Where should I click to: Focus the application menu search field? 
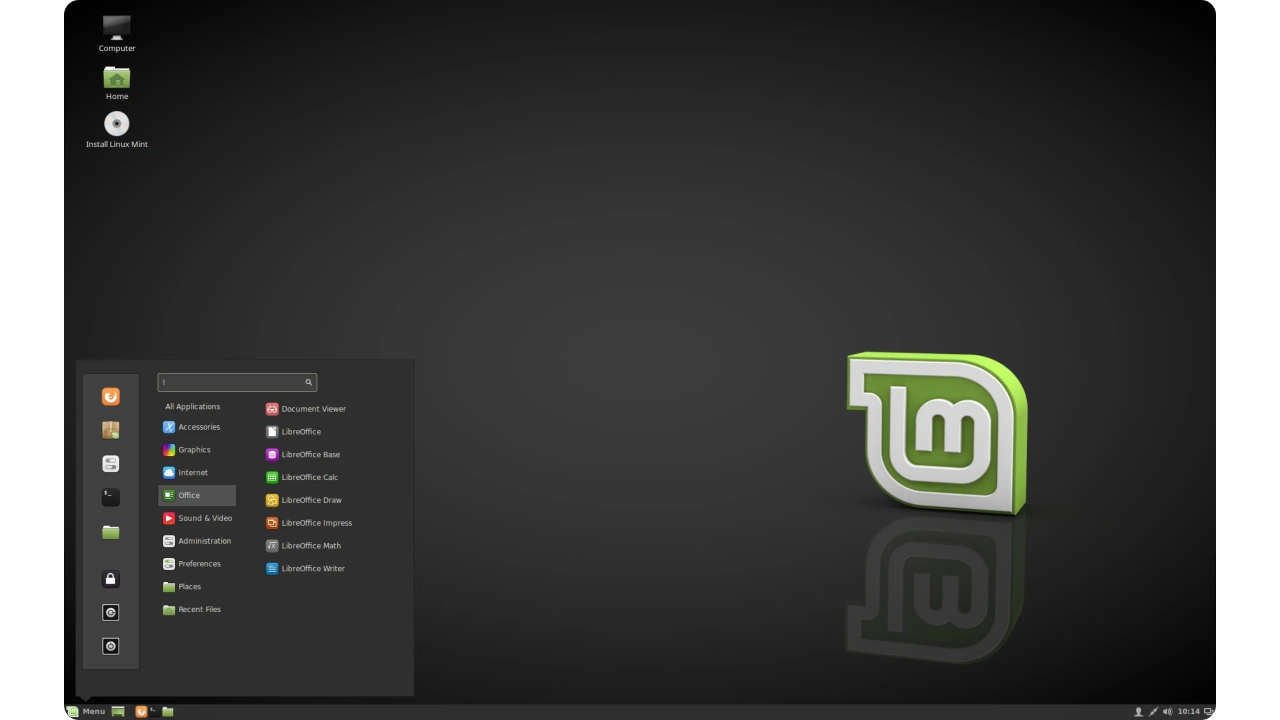tap(237, 382)
